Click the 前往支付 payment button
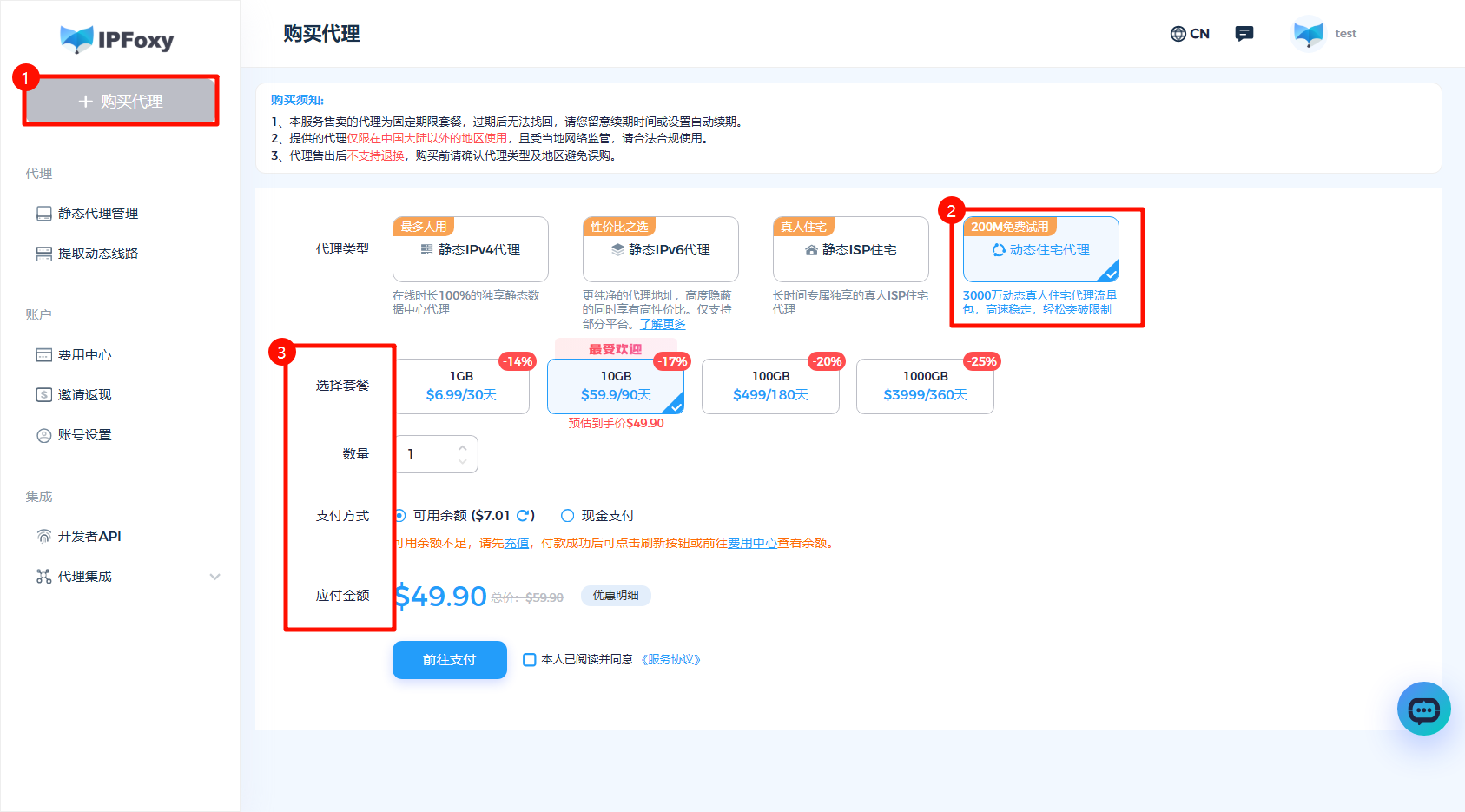The image size is (1465, 812). (449, 660)
